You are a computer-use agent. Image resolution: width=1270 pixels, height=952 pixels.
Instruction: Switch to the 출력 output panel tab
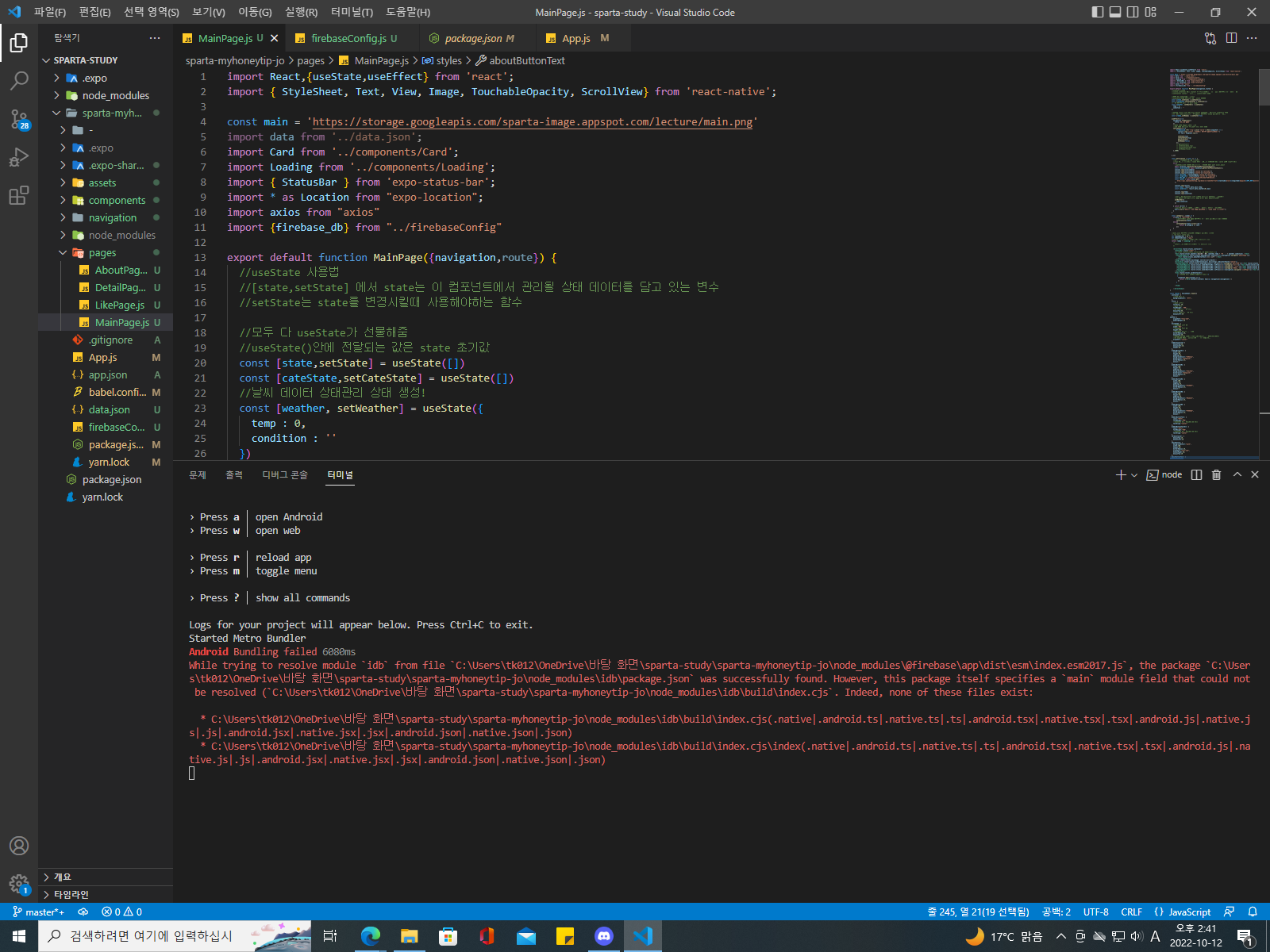pos(234,474)
